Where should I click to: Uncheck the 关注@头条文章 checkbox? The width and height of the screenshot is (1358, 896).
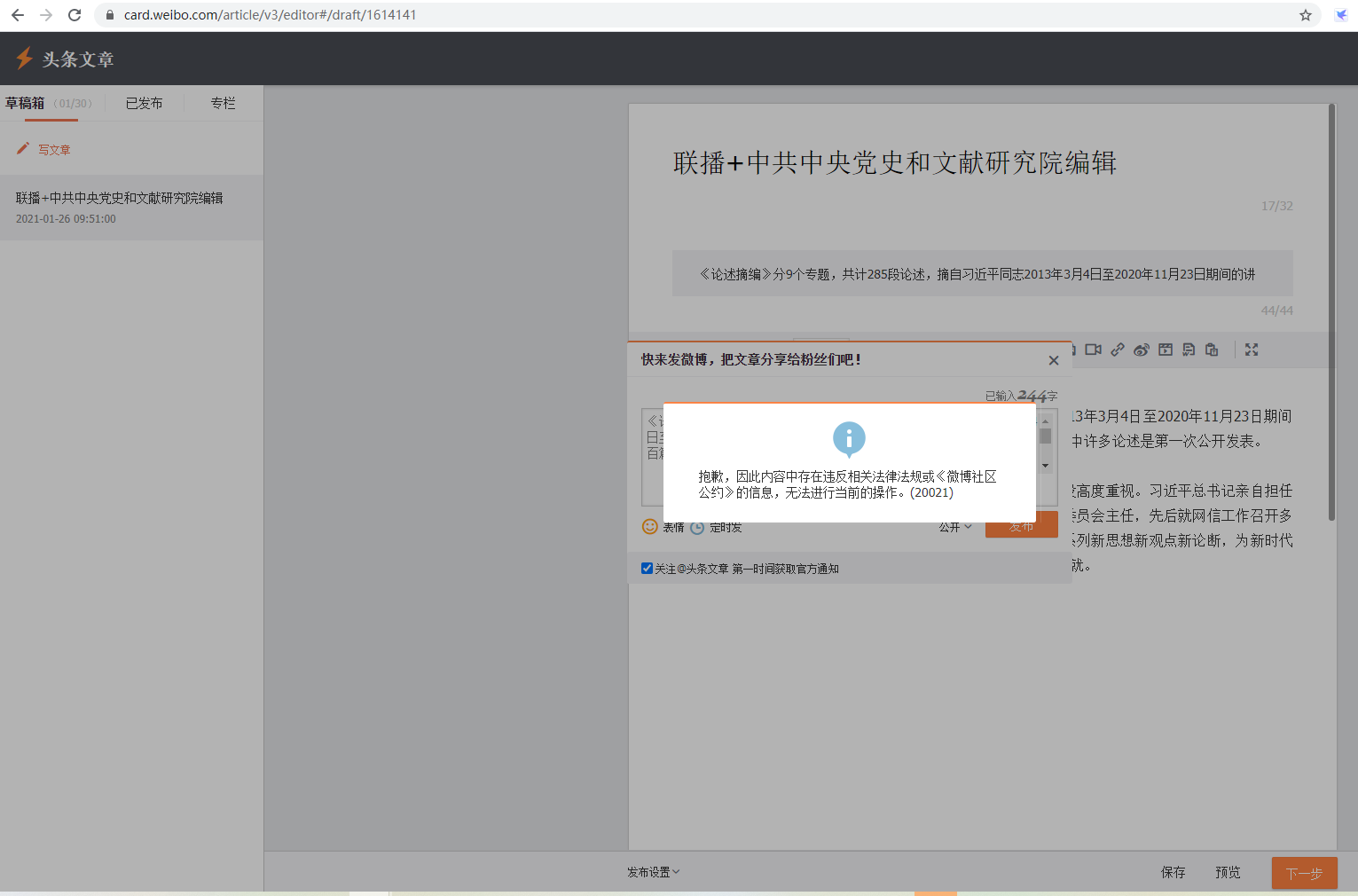647,569
